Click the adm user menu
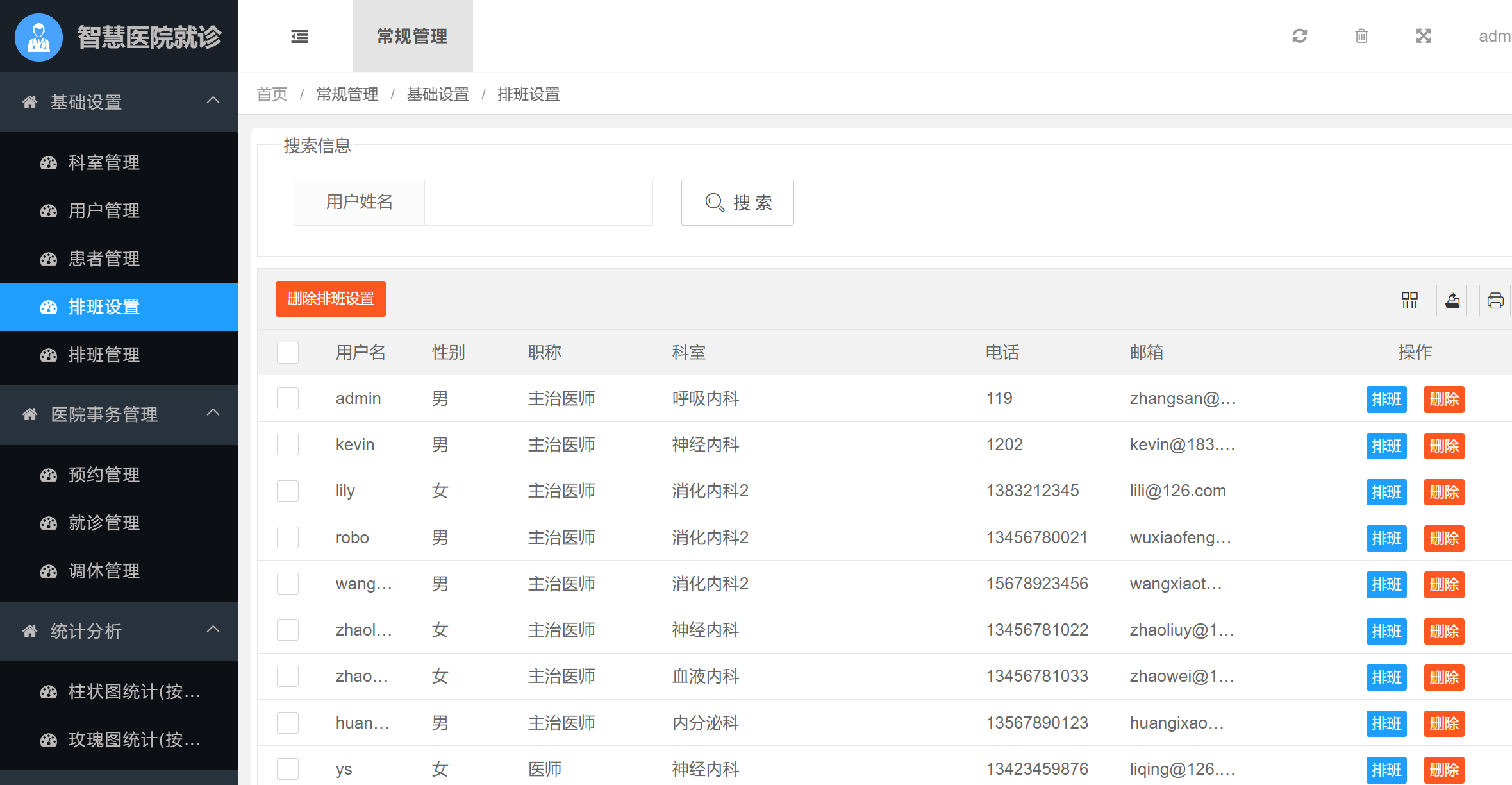Viewport: 1512px width, 785px height. click(1495, 36)
